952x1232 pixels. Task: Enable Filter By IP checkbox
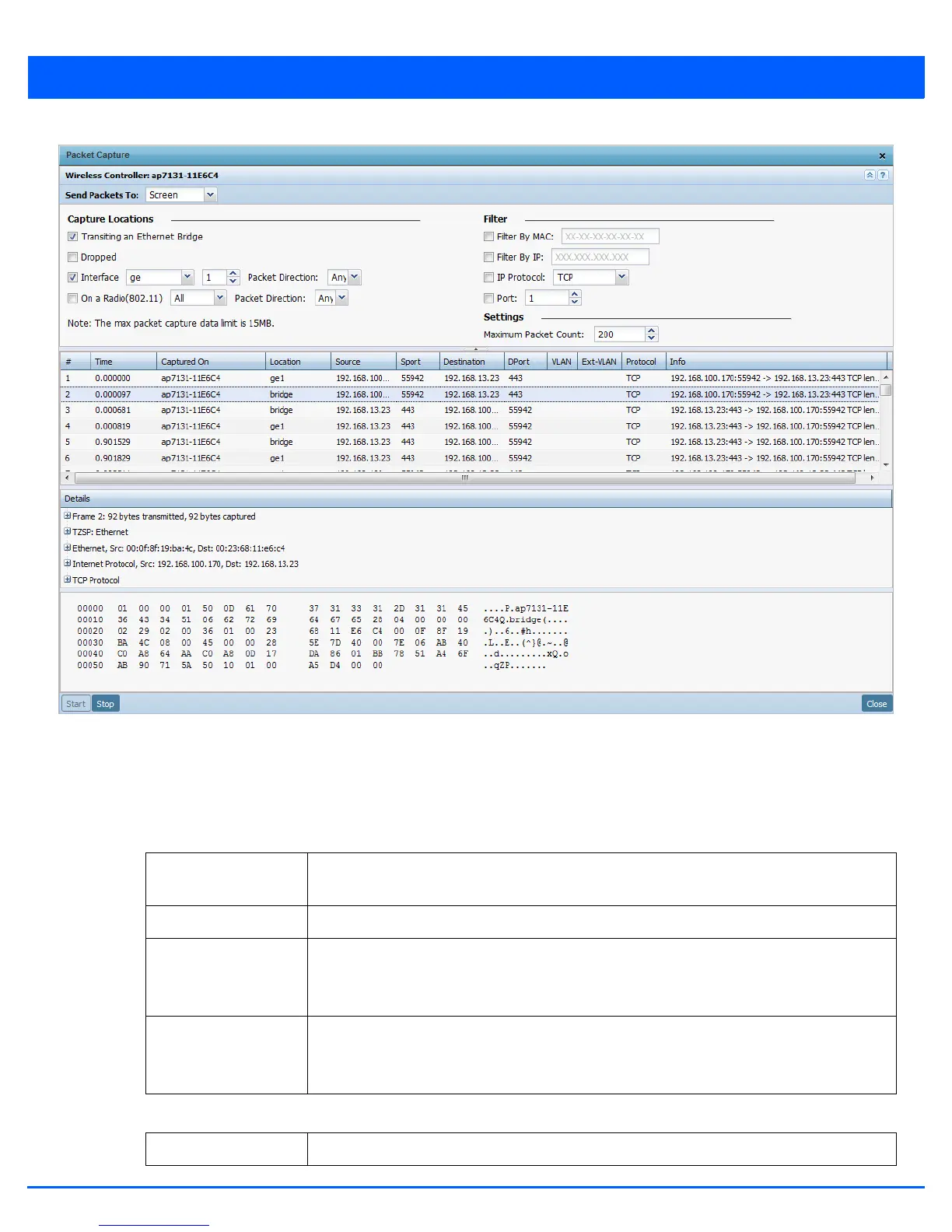(x=488, y=257)
